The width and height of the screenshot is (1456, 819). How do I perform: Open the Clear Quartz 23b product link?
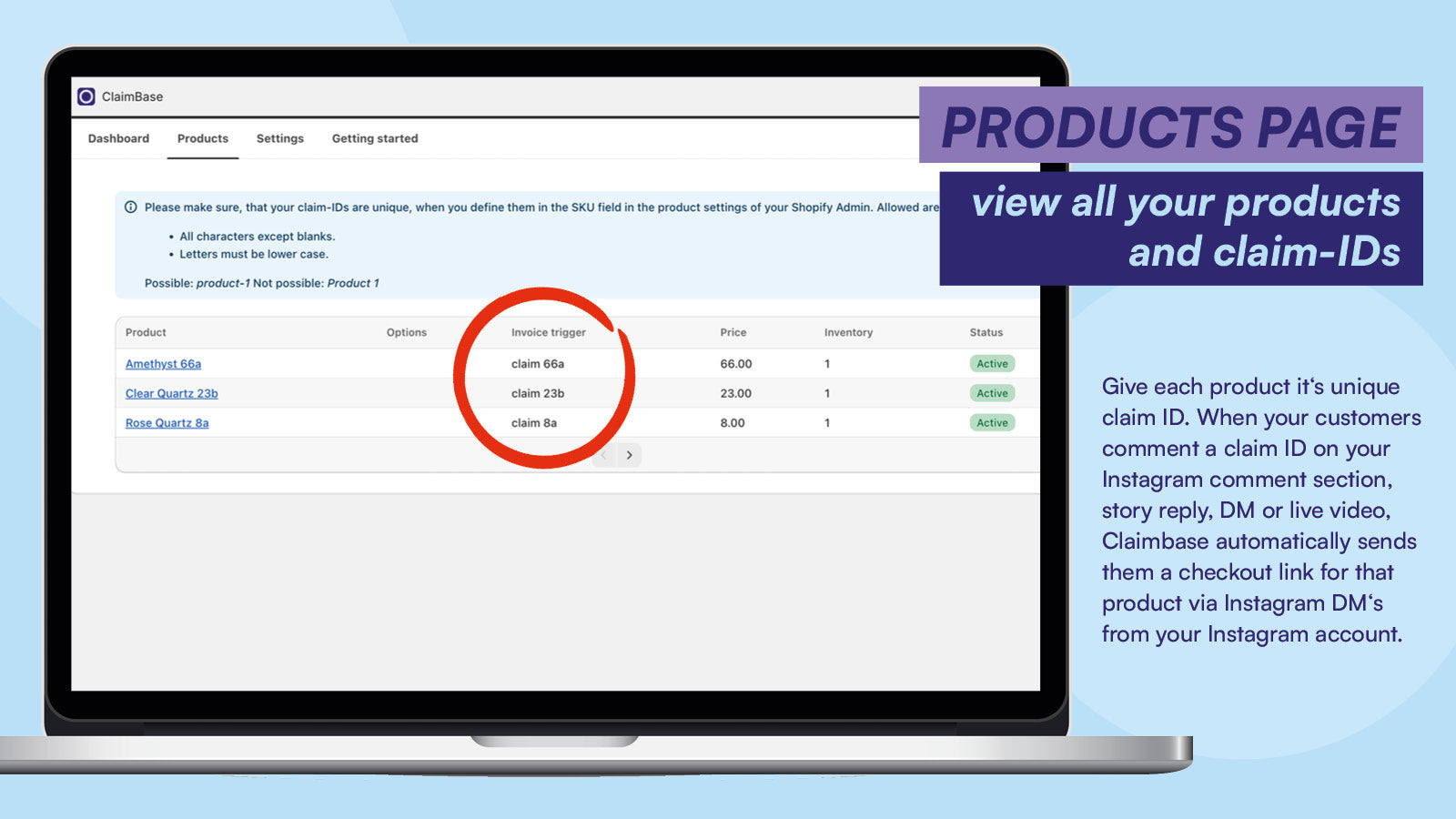click(172, 393)
